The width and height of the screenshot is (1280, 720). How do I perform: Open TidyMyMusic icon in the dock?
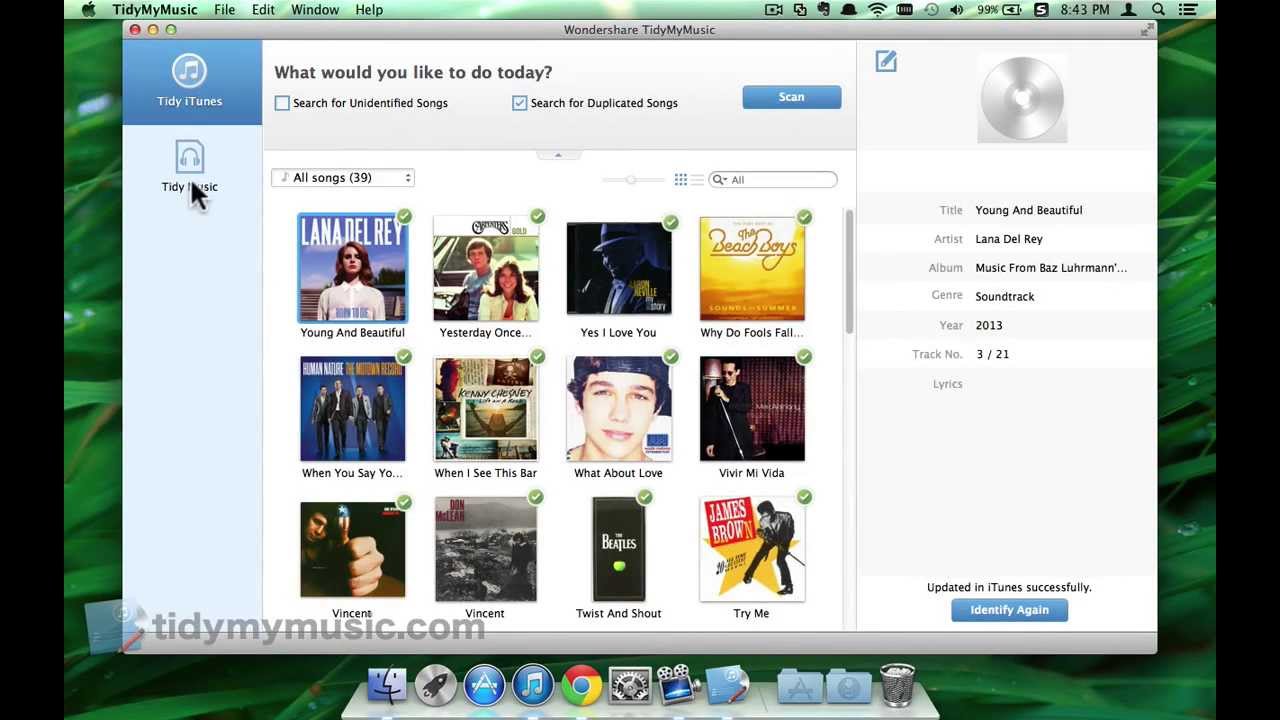point(727,686)
